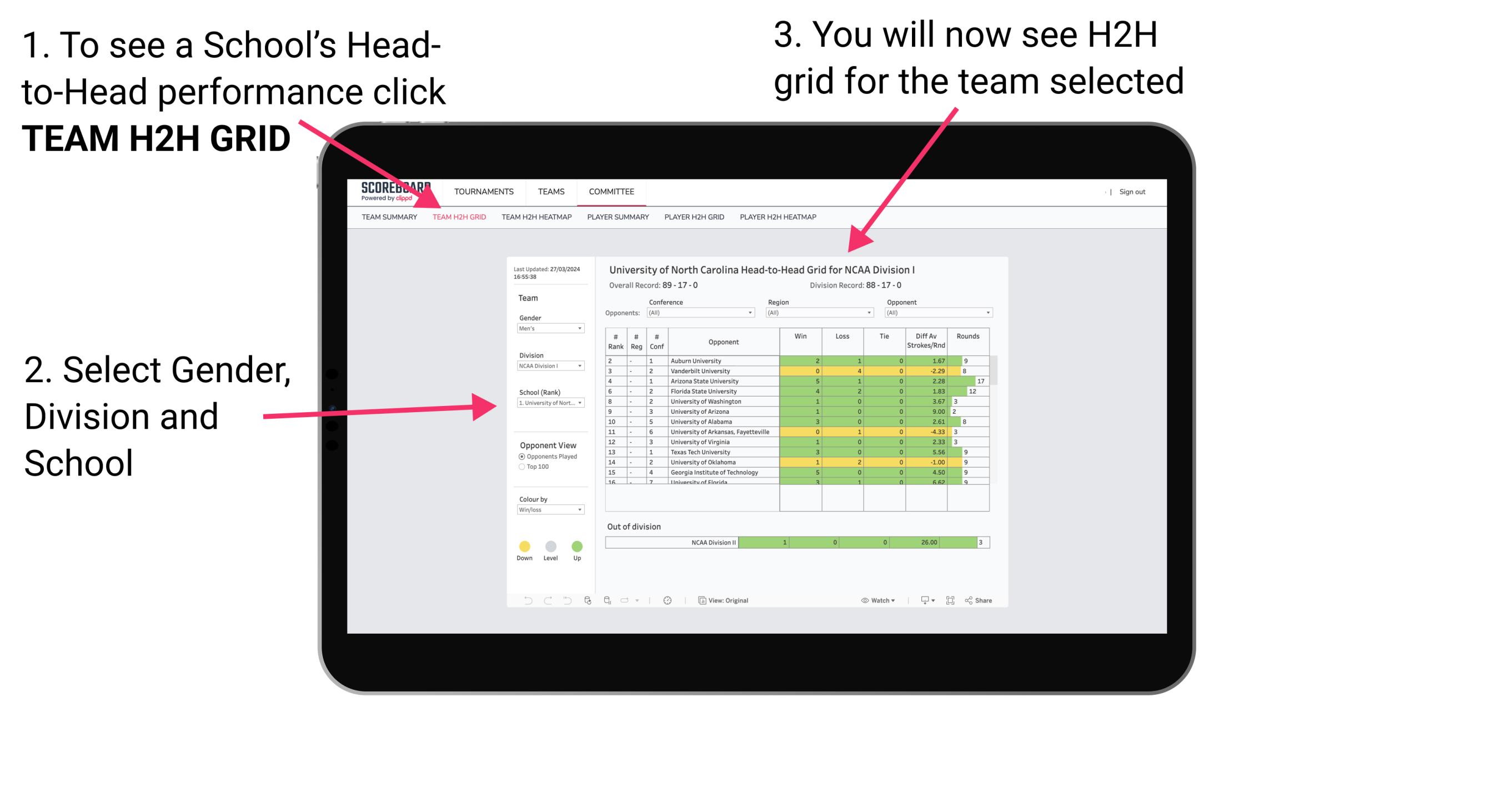
Task: Click the Watch icon button
Action: coord(863,600)
